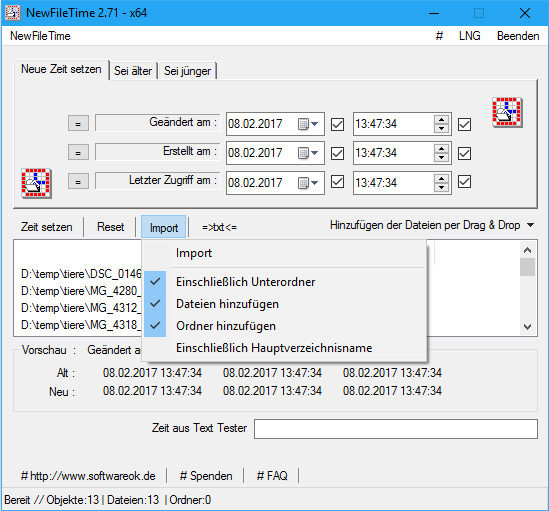Switch to the Sei jünger tab
549x511 pixels.
tap(187, 71)
